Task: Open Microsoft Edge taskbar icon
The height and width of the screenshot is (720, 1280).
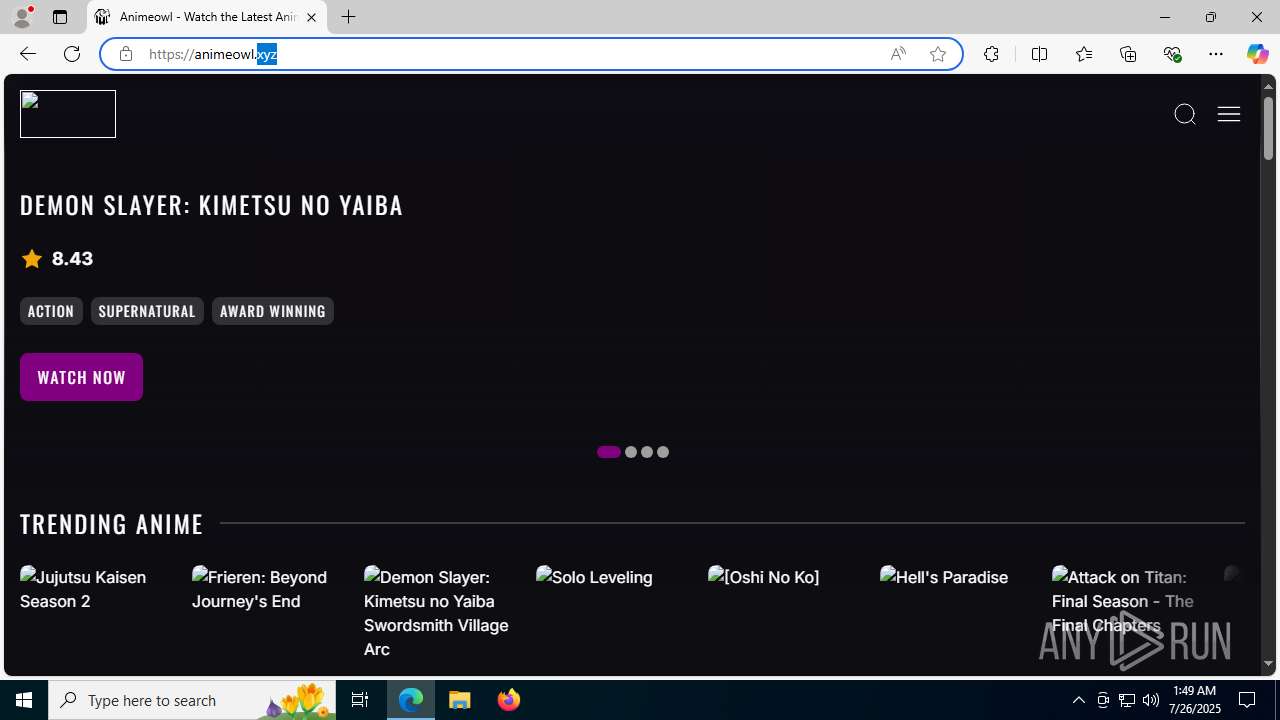Action: click(411, 700)
